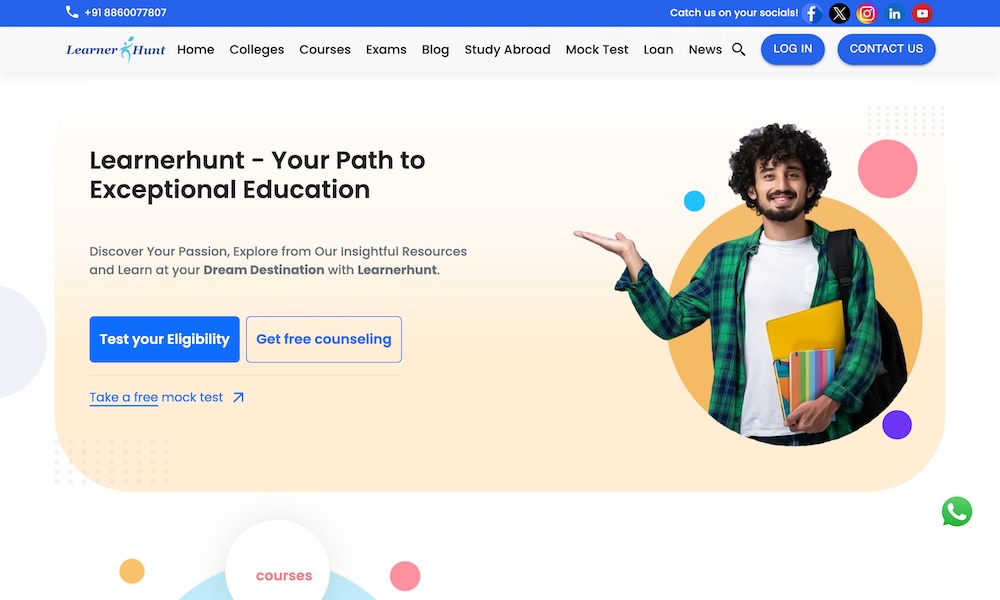Open the Courses menu item
This screenshot has width=1000, height=600.
tap(325, 49)
